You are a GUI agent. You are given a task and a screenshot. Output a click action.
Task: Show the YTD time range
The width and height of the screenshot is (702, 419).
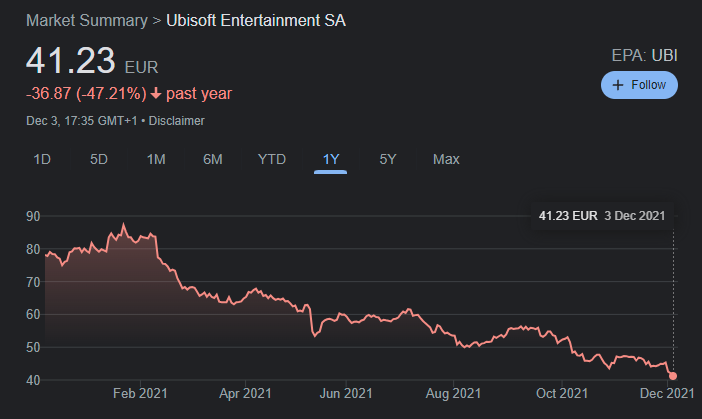pyautogui.click(x=272, y=159)
